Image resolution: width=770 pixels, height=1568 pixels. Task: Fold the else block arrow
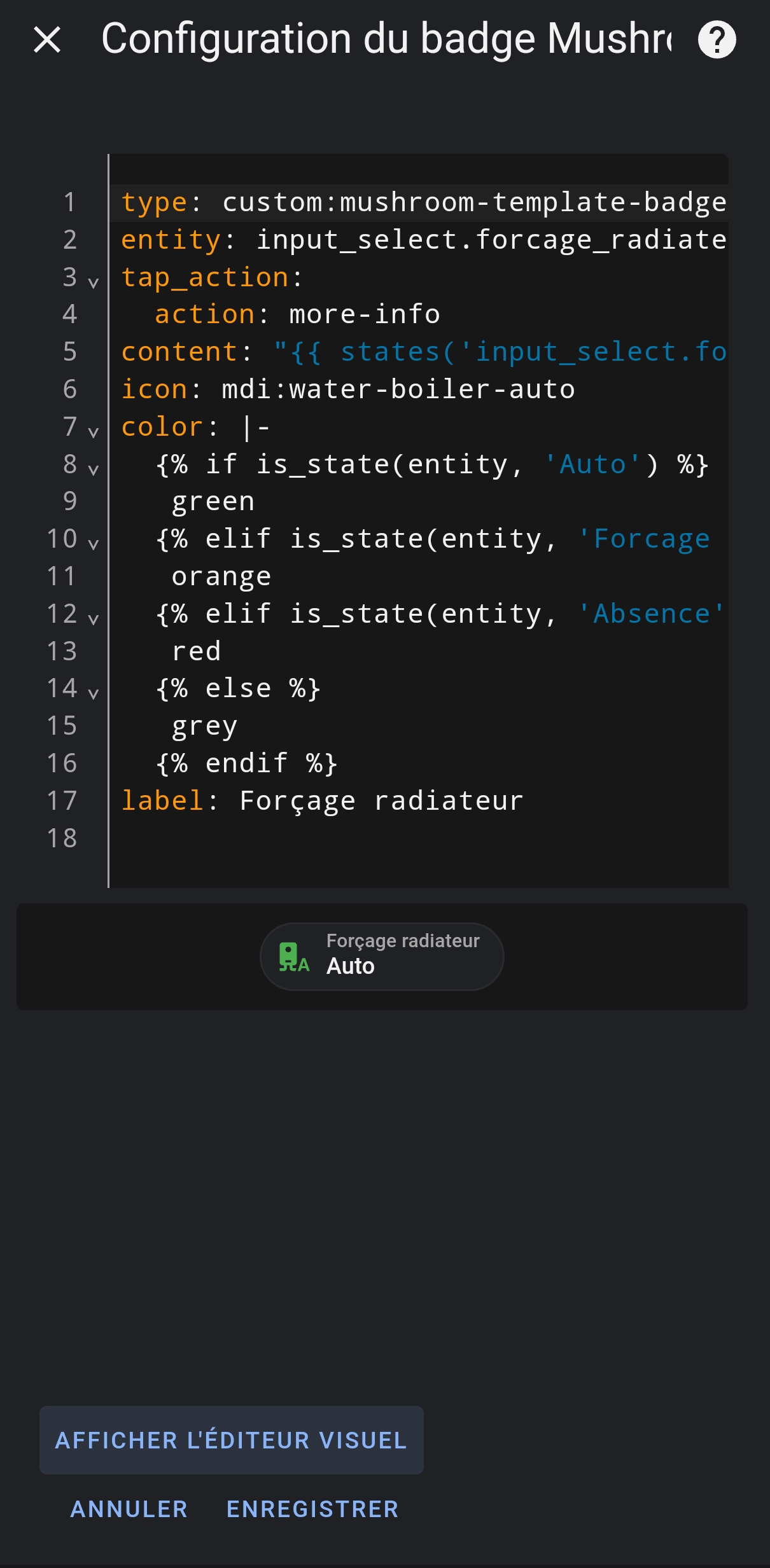click(x=94, y=693)
